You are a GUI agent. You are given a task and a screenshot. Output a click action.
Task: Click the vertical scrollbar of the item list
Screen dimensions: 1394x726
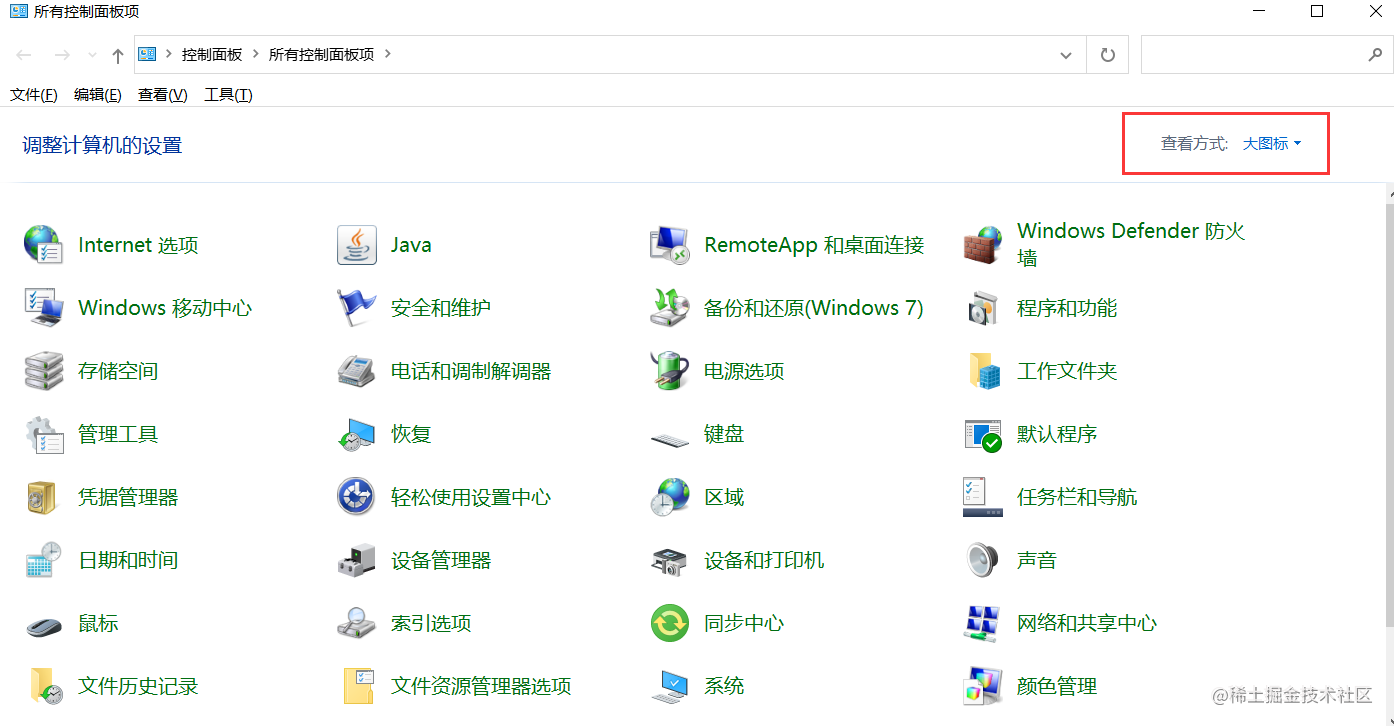1389,415
